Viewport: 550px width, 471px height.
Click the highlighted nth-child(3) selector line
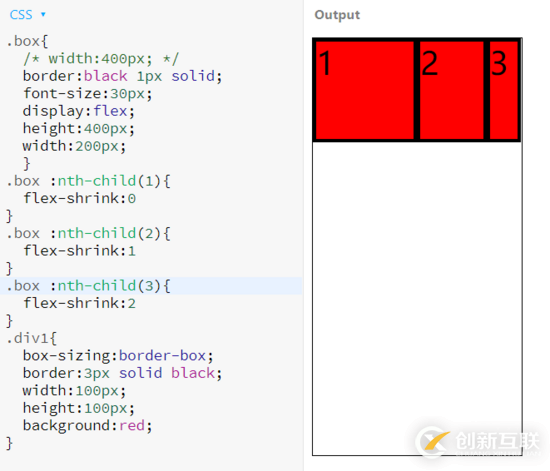(x=151, y=286)
